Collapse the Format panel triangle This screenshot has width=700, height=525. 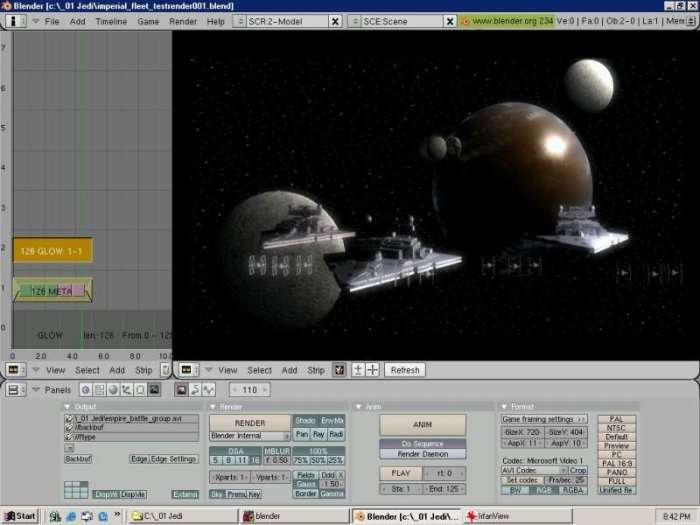tap(504, 407)
